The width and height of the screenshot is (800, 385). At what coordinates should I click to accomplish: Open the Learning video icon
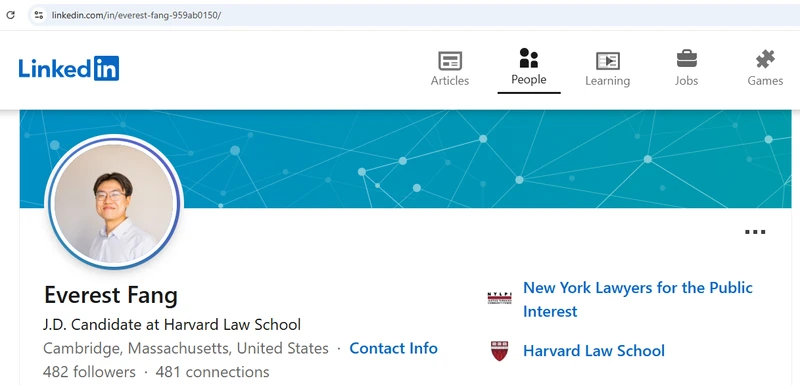608,61
